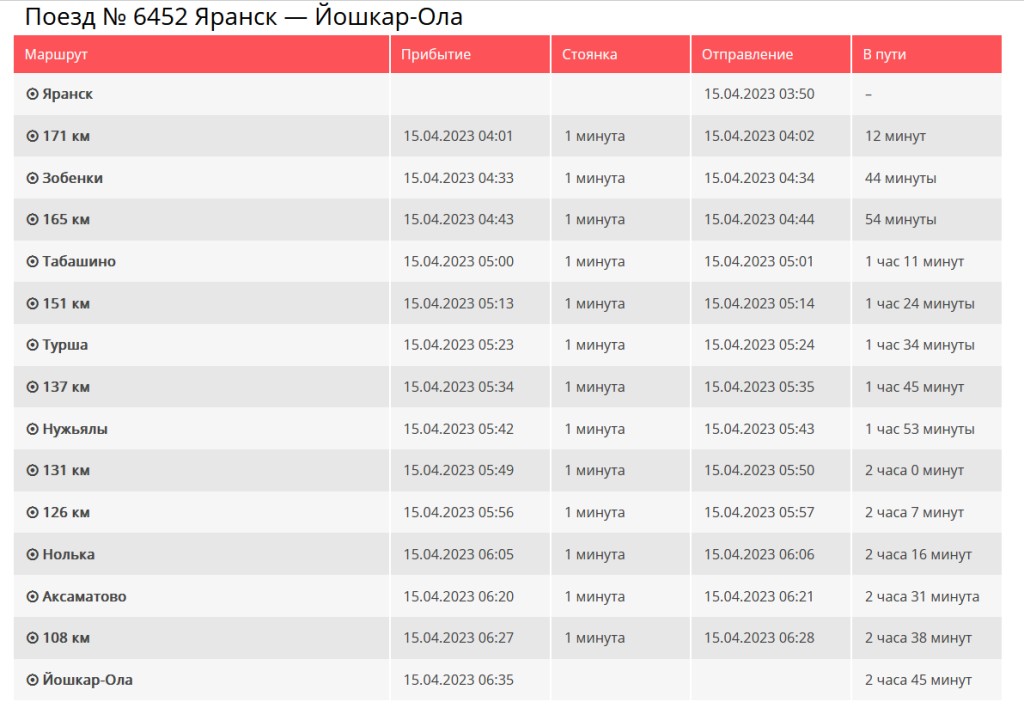
Task: Open the 171 км station link
Action: pyautogui.click(x=66, y=136)
